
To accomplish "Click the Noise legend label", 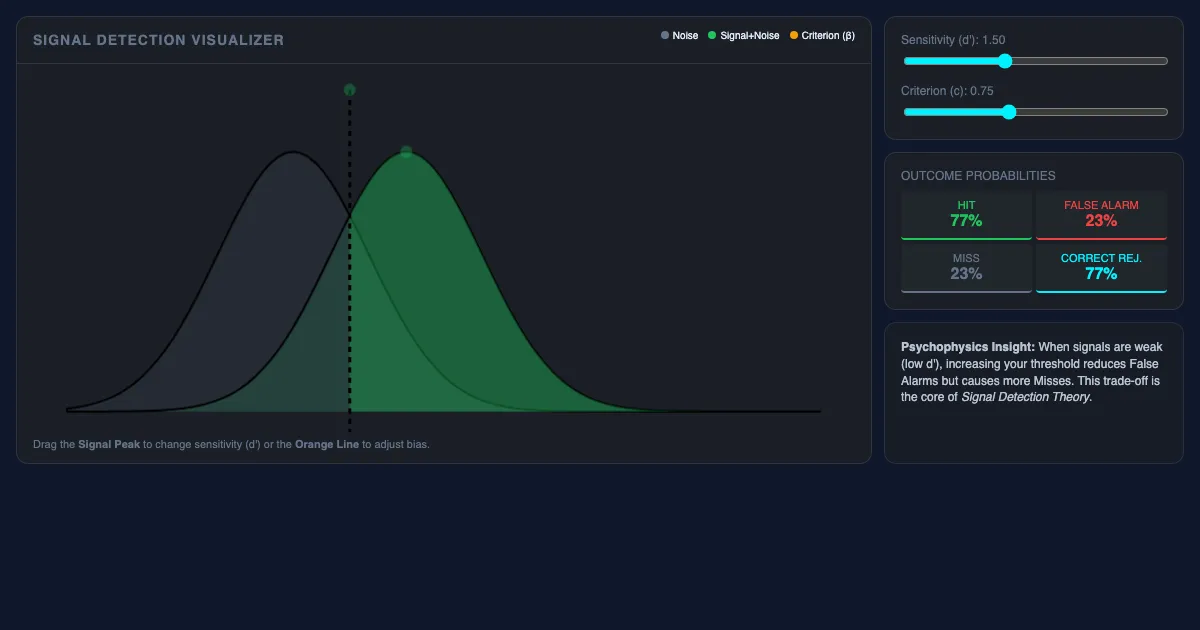I will pyautogui.click(x=685, y=36).
